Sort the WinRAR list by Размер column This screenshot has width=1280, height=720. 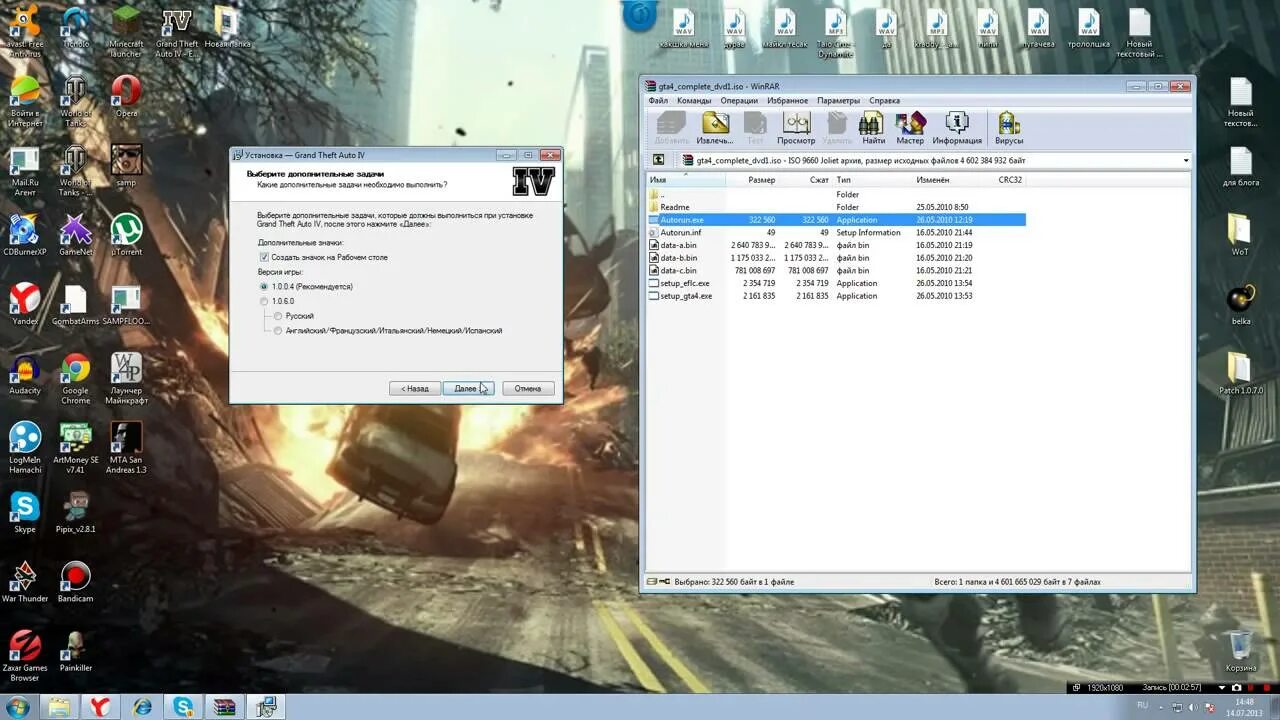point(752,180)
